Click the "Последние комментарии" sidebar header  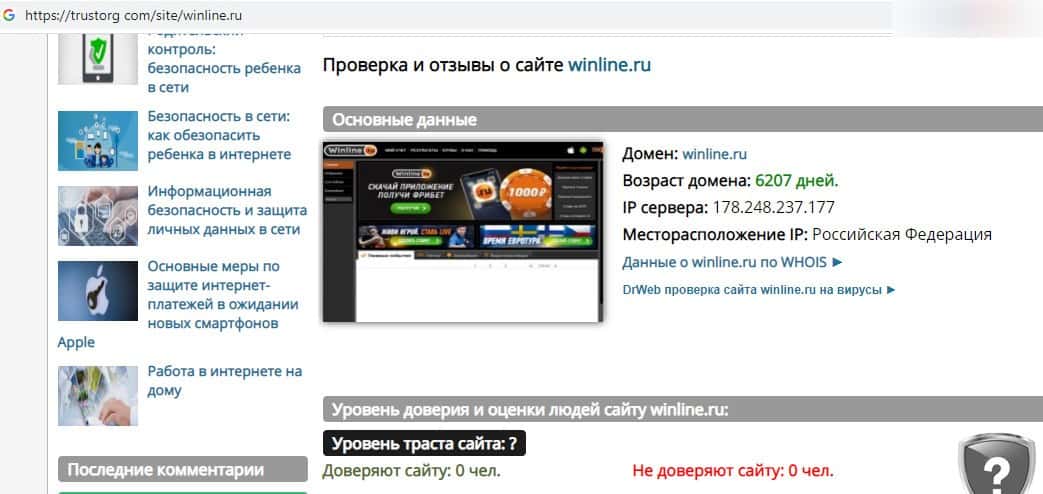(183, 469)
